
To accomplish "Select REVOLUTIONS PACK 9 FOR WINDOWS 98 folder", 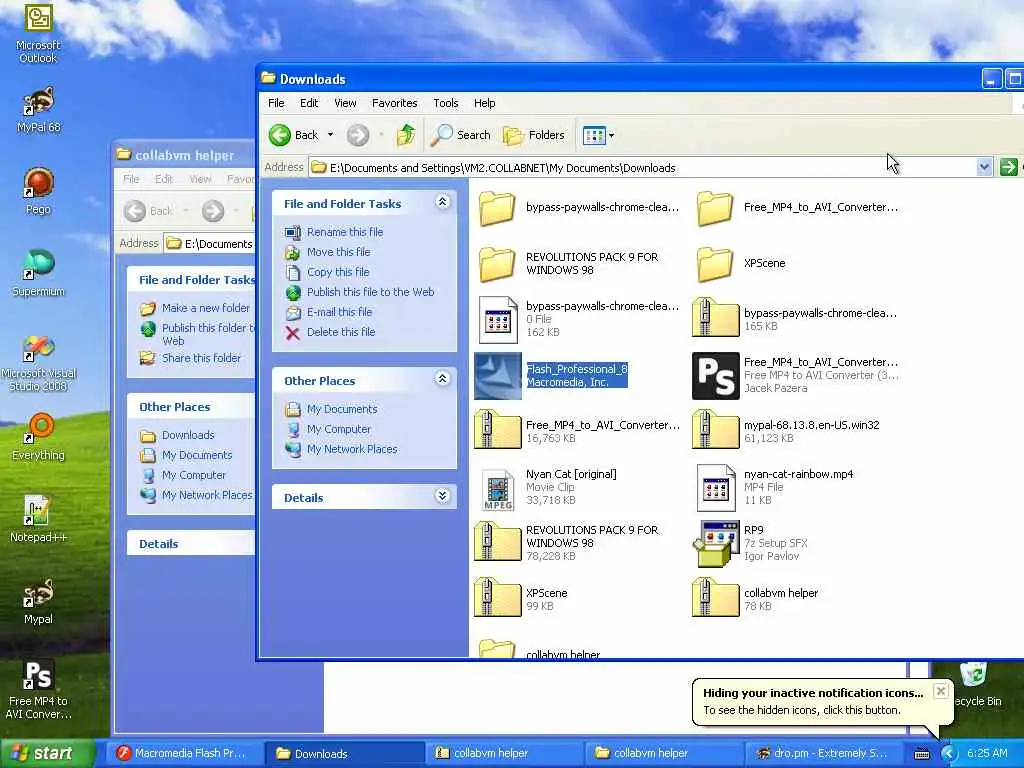I will click(569, 264).
